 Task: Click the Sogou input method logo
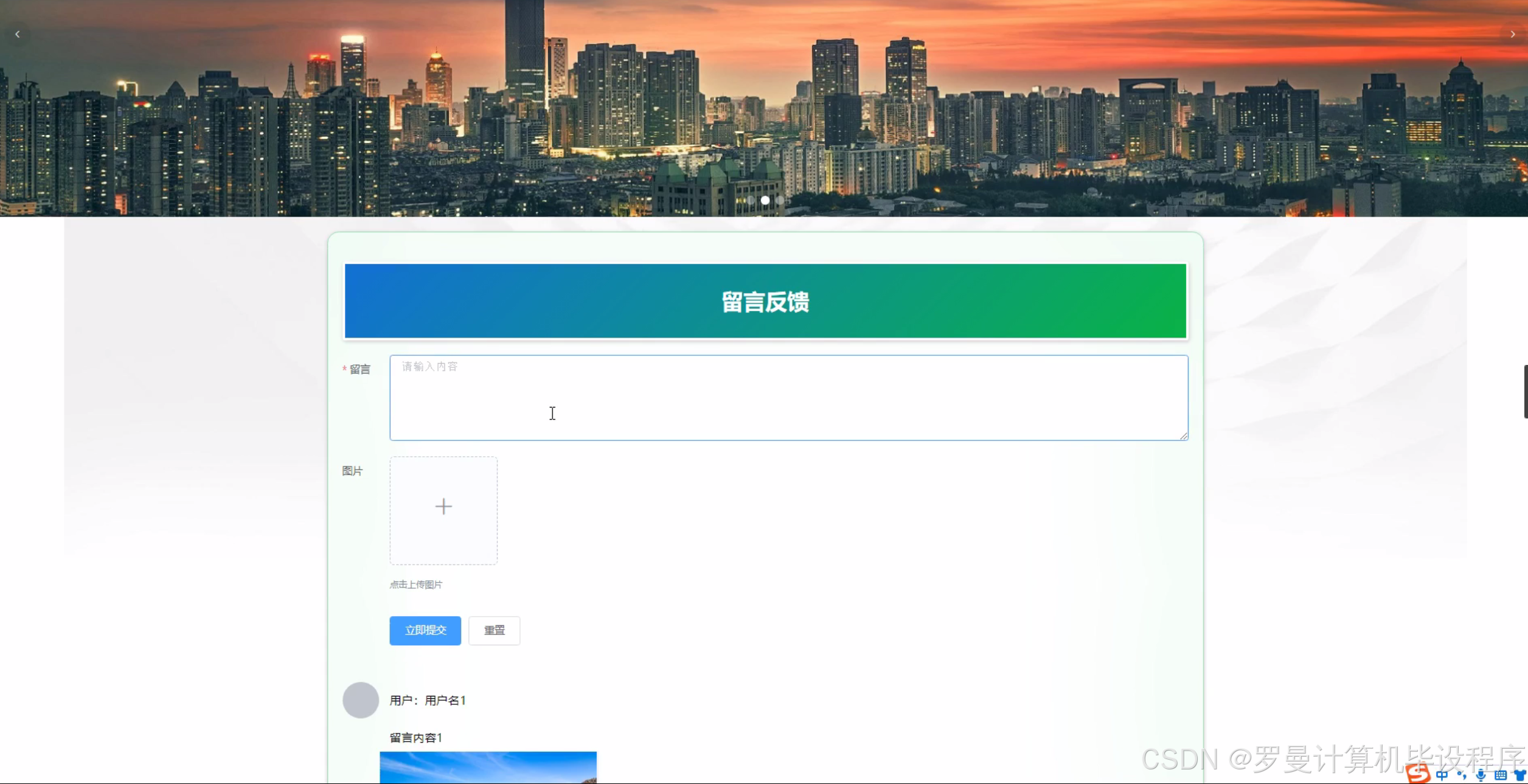(x=1418, y=774)
